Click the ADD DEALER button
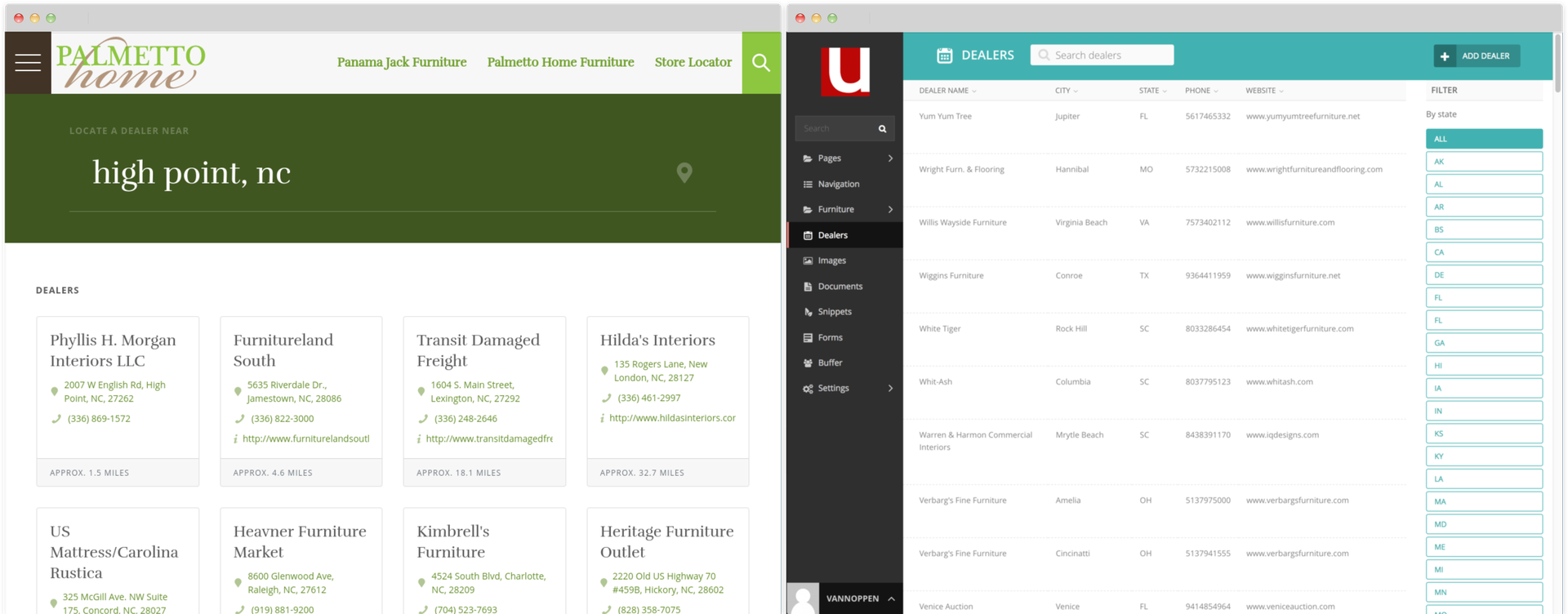The width and height of the screenshot is (1568, 614). pyautogui.click(x=1477, y=56)
